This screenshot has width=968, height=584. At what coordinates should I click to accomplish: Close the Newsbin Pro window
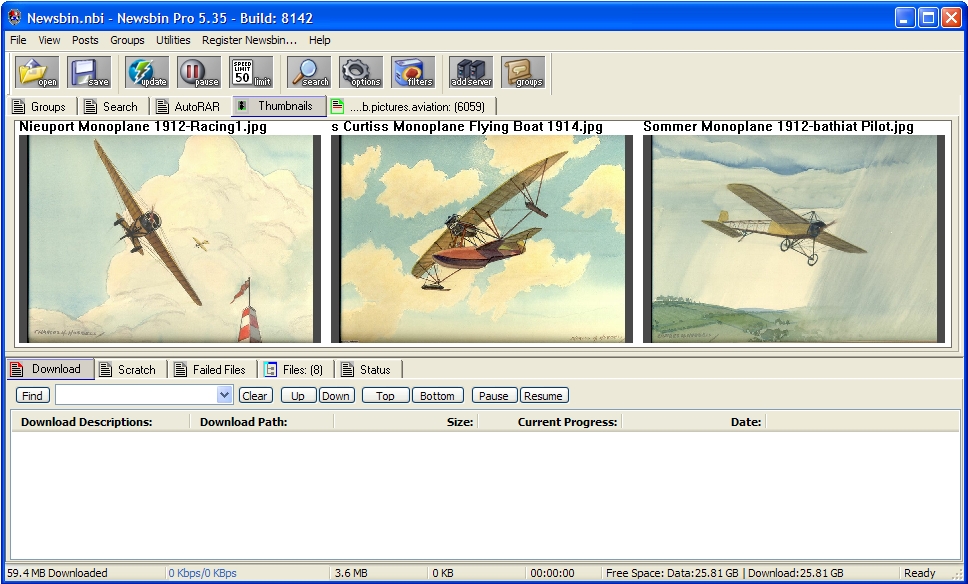click(x=951, y=18)
